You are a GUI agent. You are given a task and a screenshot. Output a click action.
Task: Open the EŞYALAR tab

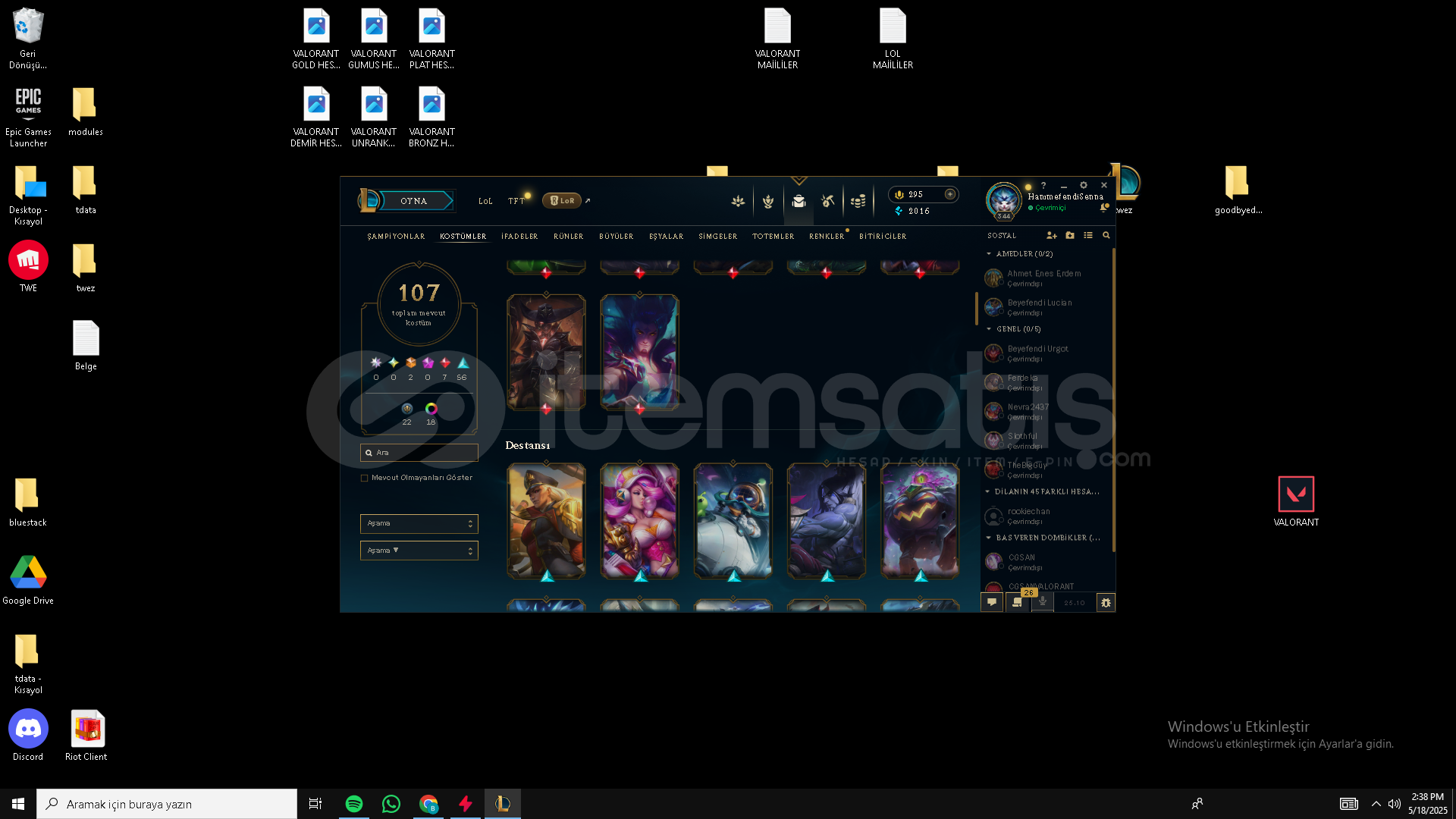pos(667,237)
